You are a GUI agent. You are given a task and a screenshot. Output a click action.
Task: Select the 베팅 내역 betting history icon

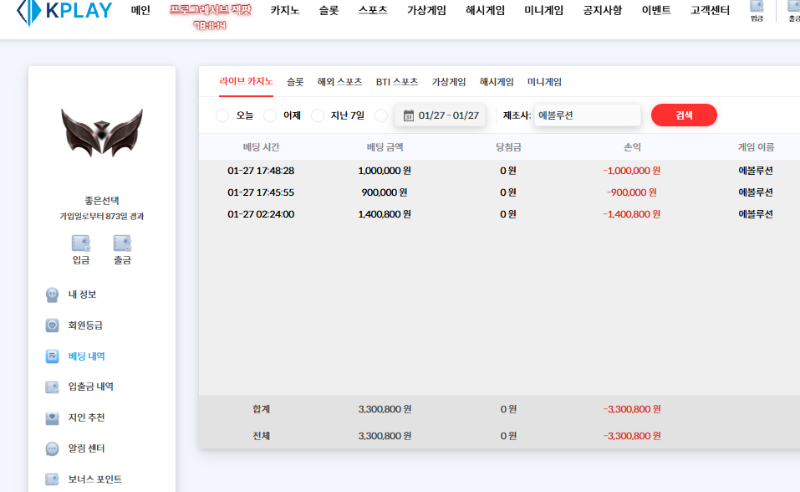[x=52, y=356]
